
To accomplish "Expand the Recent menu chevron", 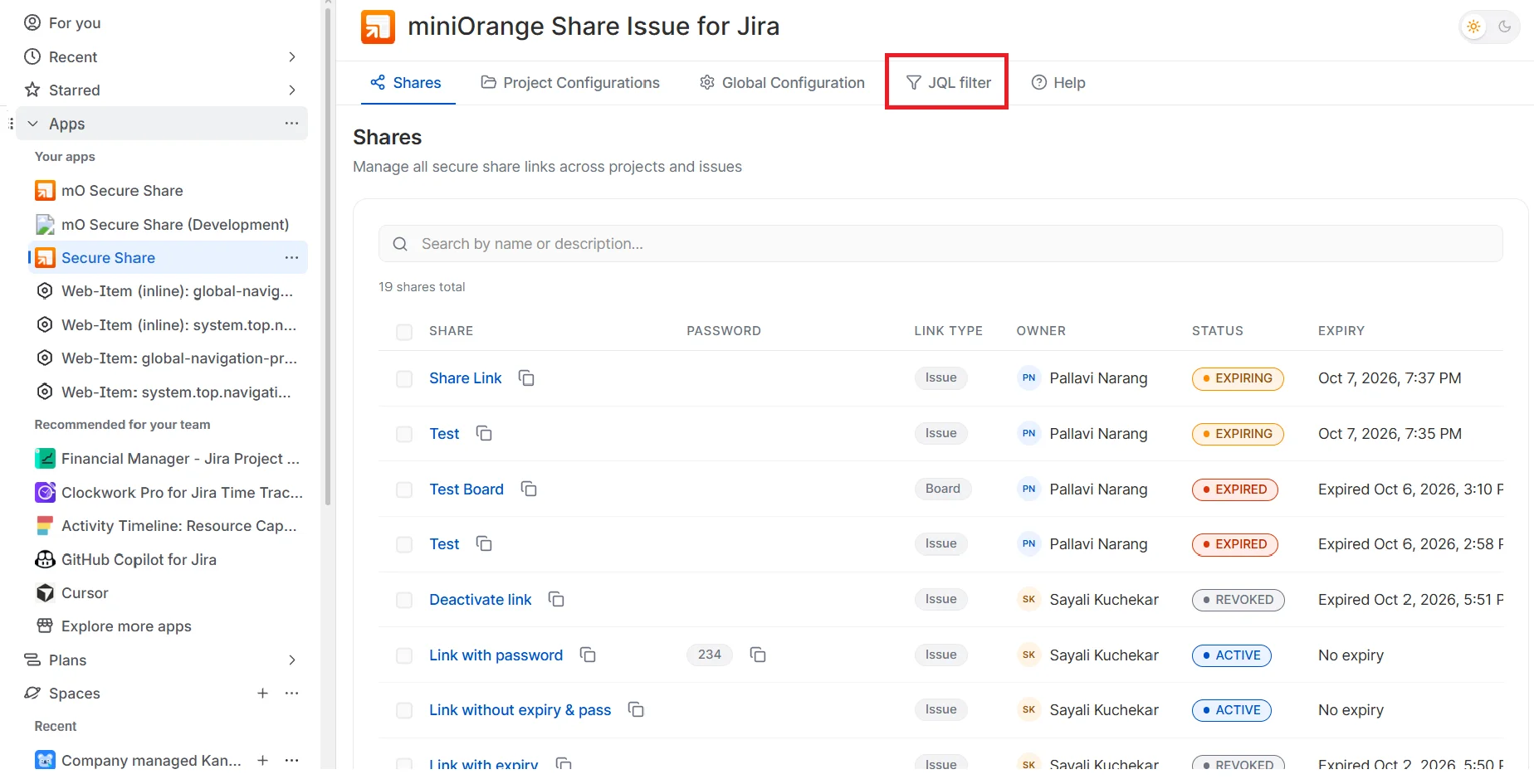I will [291, 57].
